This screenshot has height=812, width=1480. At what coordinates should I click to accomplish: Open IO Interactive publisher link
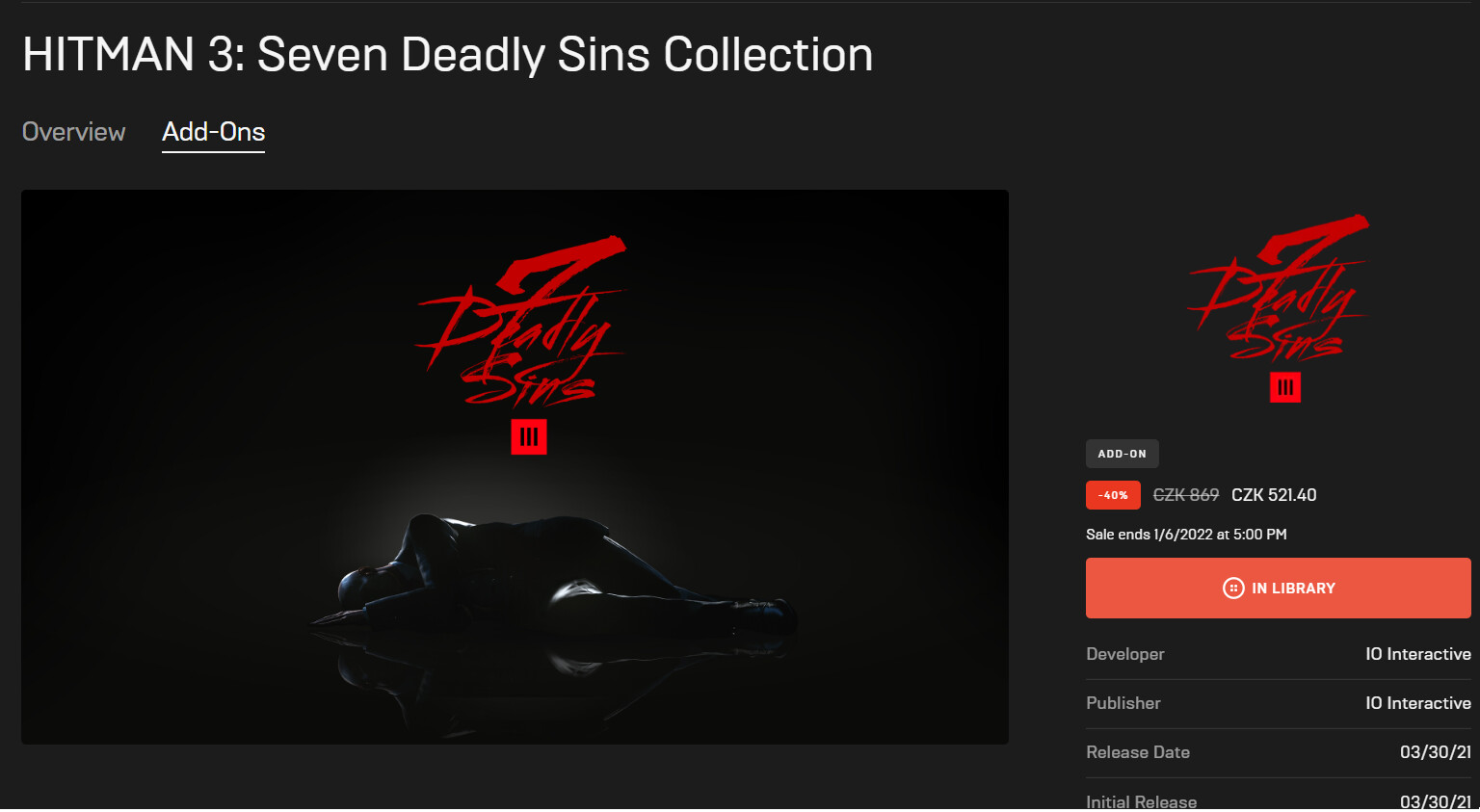[1418, 703]
